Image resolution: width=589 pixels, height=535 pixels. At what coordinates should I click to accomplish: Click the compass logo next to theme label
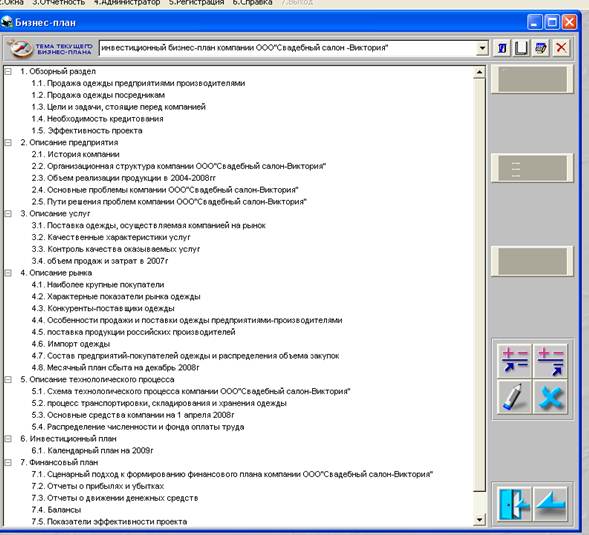pos(21,48)
